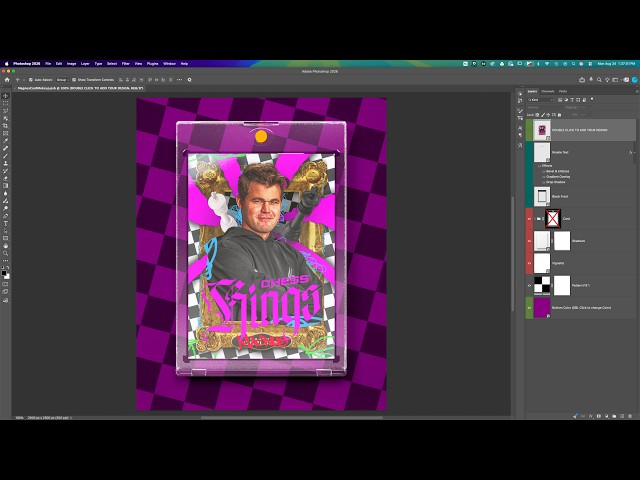Toggle Quick Mask mode icon
This screenshot has width=640, height=480.
[x=6, y=284]
